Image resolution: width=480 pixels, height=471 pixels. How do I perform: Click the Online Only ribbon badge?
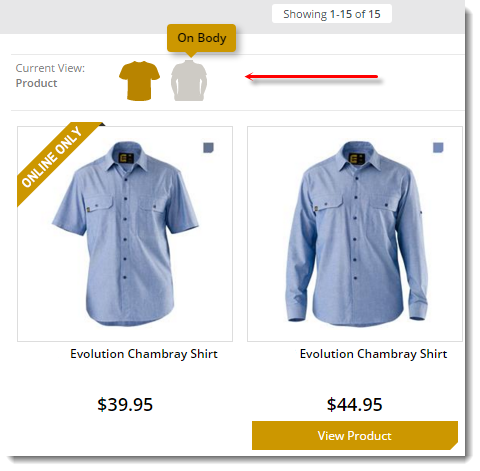tap(55, 160)
